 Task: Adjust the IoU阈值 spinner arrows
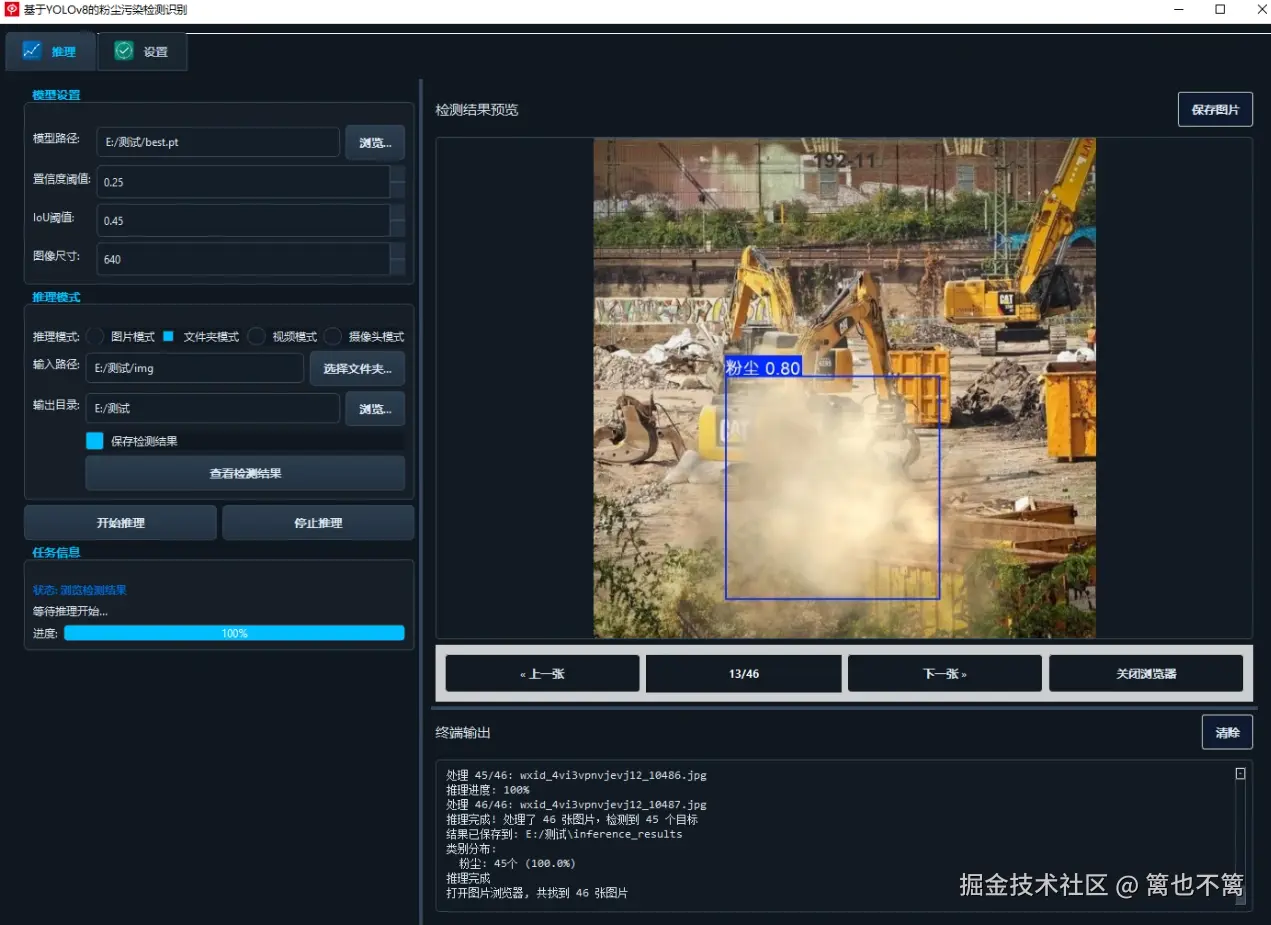coord(398,220)
